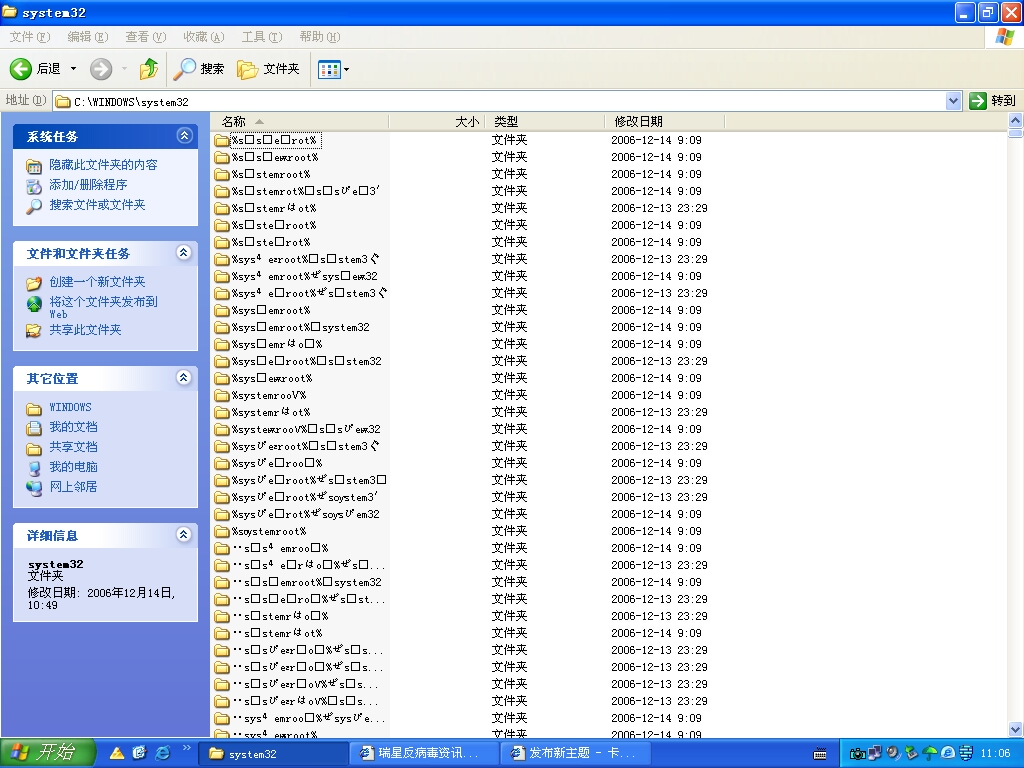The image size is (1024, 768).
Task: Click Internet Explorer quick launch icon
Action: pos(162,753)
